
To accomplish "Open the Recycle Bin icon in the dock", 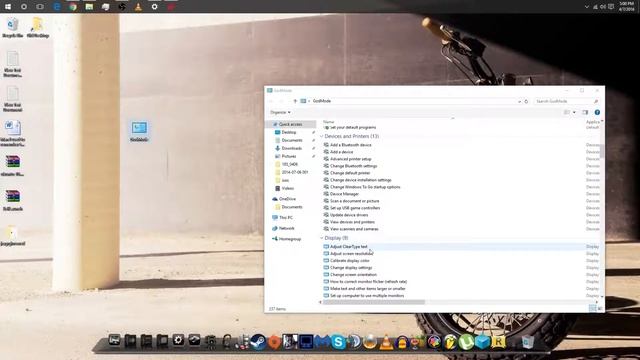I will (x=527, y=342).
